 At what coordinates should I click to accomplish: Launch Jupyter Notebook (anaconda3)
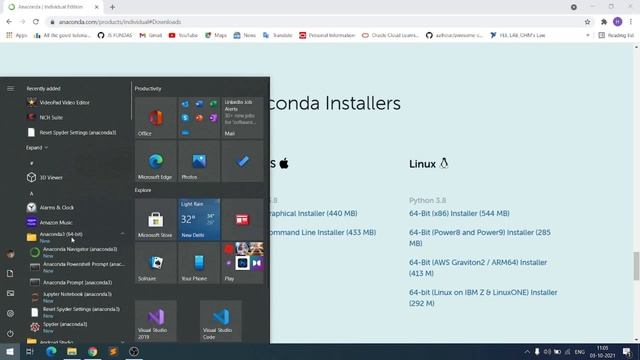coord(78,297)
